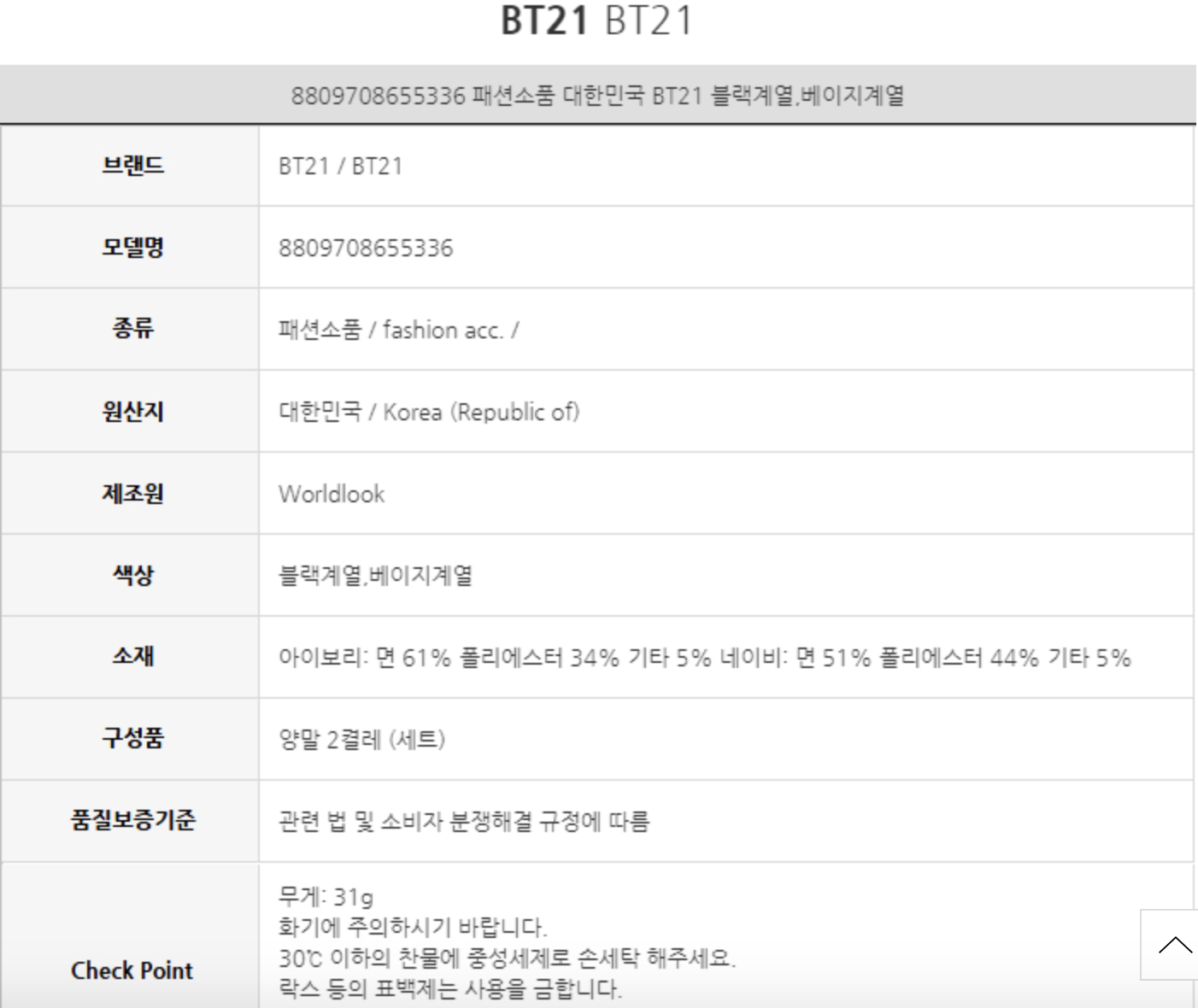Click the material composition text with percentages
Screen dimensions: 1198x1008
704,658
